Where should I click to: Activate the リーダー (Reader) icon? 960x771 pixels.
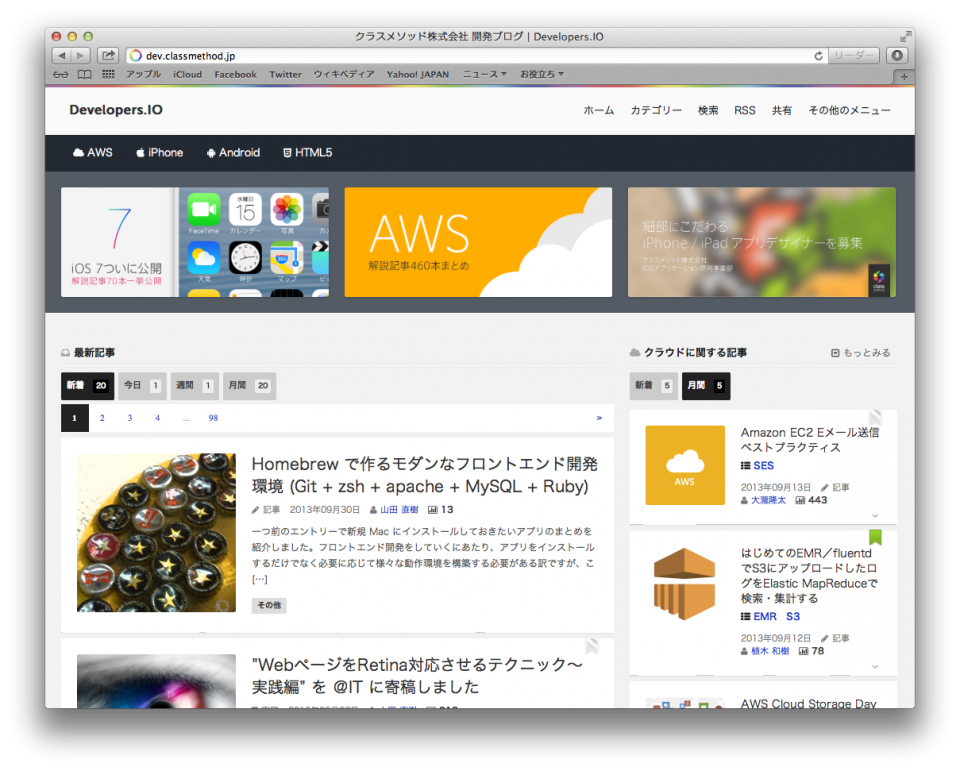[x=855, y=55]
